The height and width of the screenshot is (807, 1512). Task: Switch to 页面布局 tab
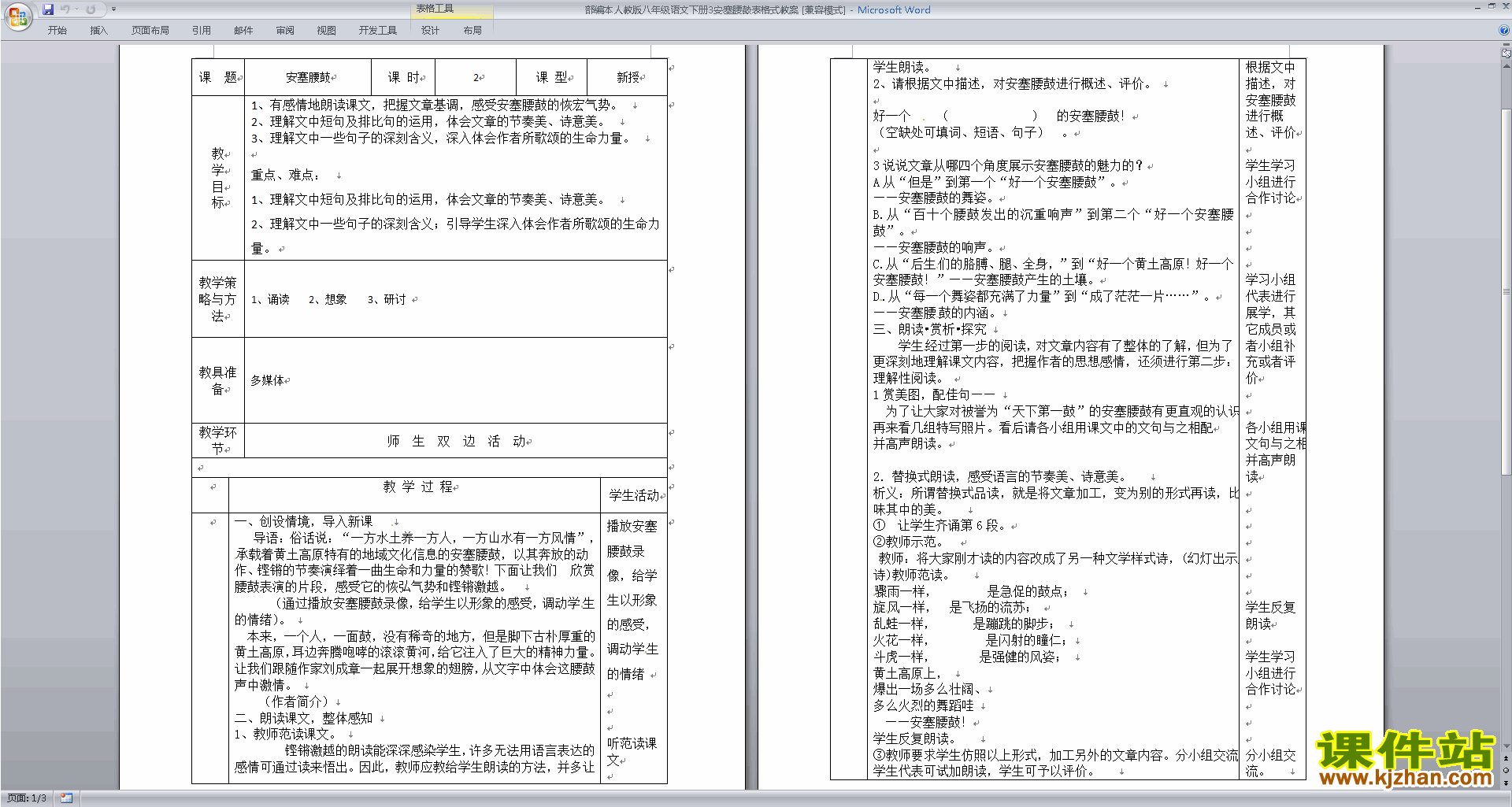click(x=150, y=30)
